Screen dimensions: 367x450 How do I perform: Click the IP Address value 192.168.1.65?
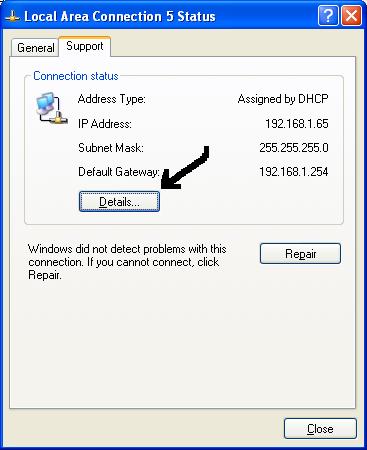click(297, 124)
